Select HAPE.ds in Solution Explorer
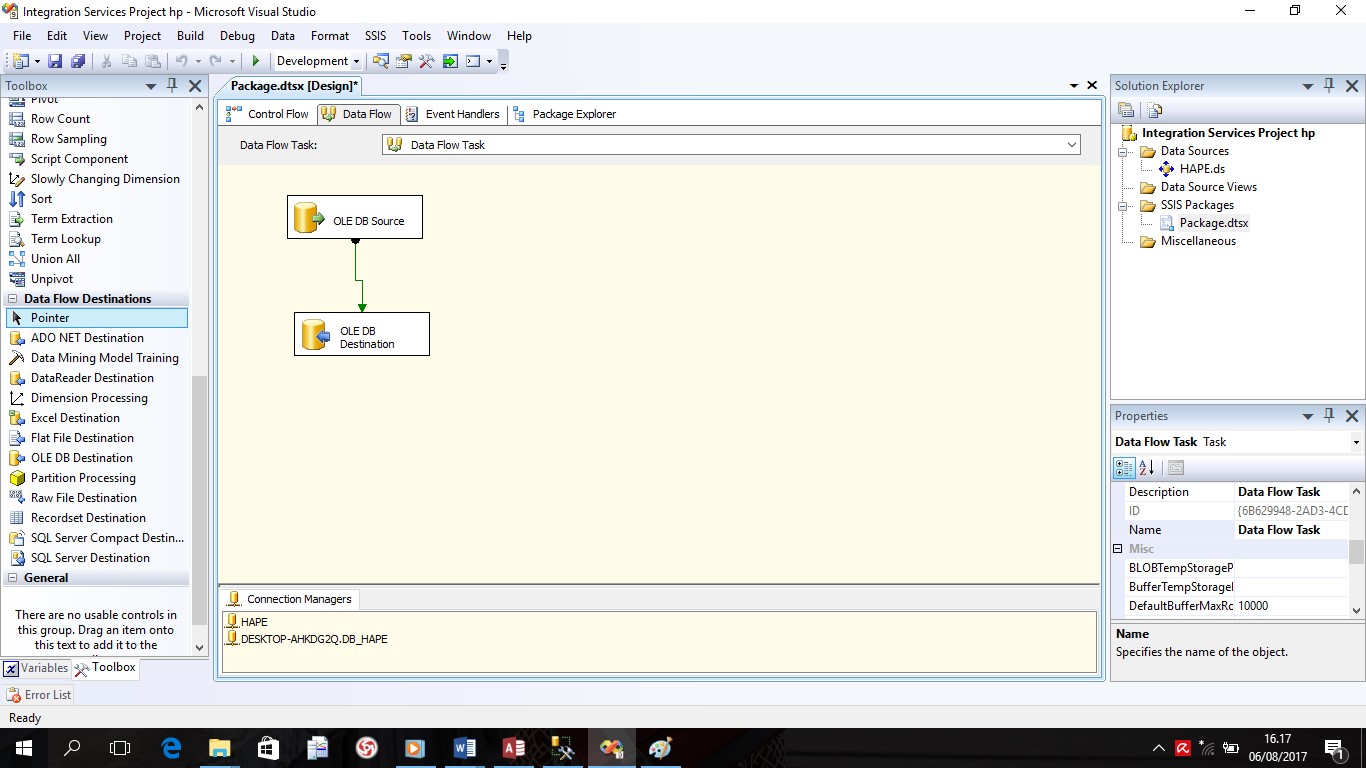Viewport: 1366px width, 768px height. coord(1202,169)
